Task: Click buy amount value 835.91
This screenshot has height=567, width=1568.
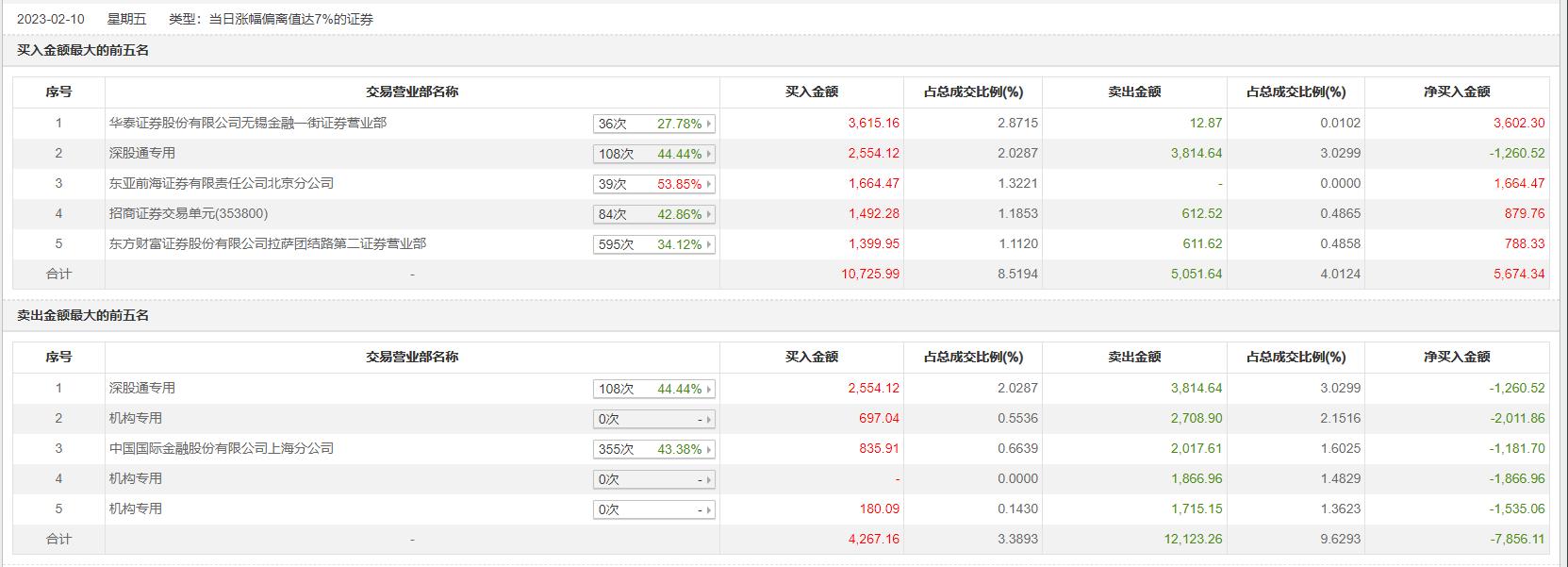Action: click(x=879, y=448)
